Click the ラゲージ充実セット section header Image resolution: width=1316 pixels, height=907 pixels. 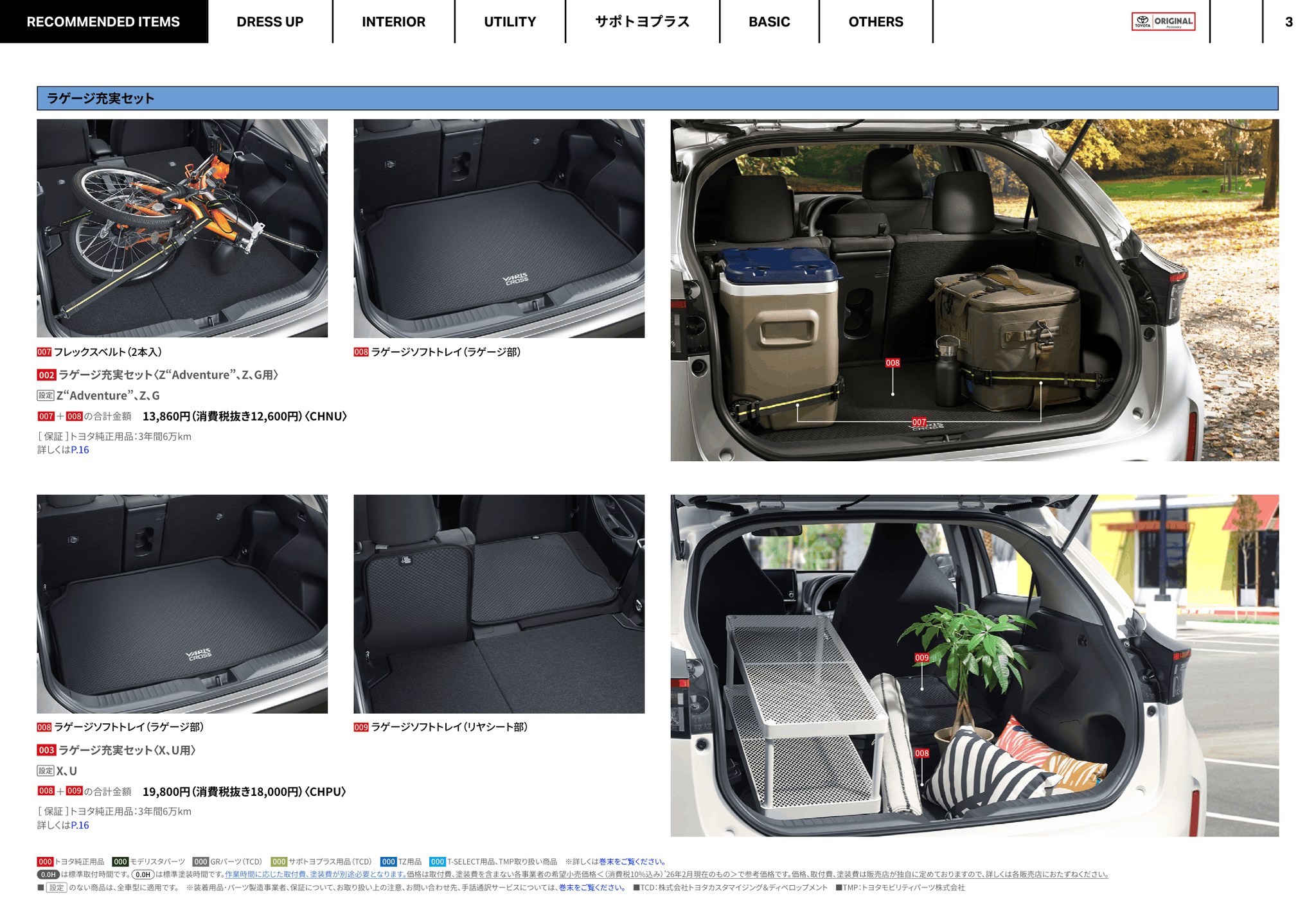[657, 98]
